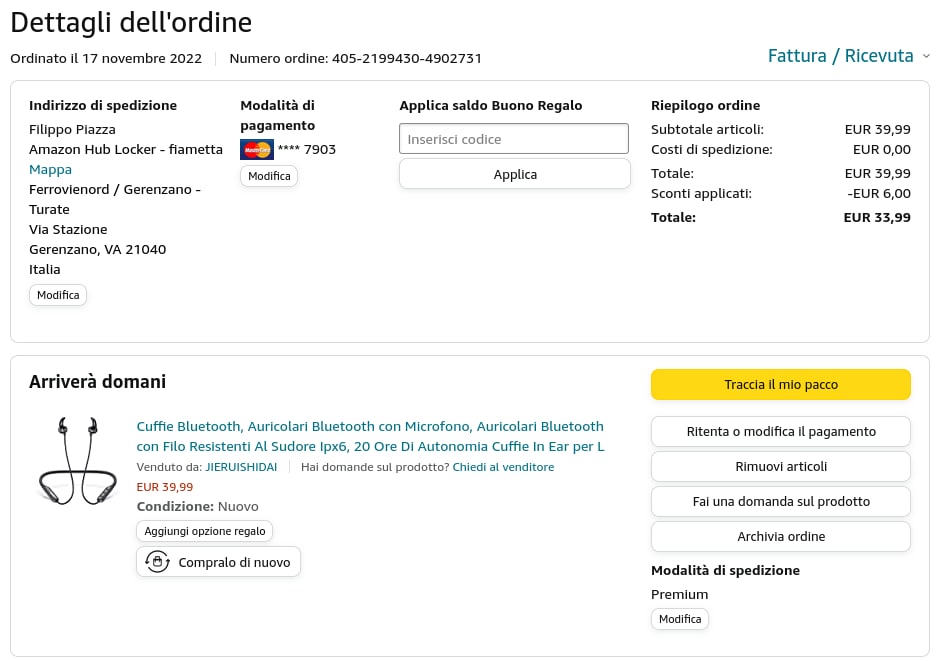
Task: Open the Mappa link
Action: pos(50,169)
